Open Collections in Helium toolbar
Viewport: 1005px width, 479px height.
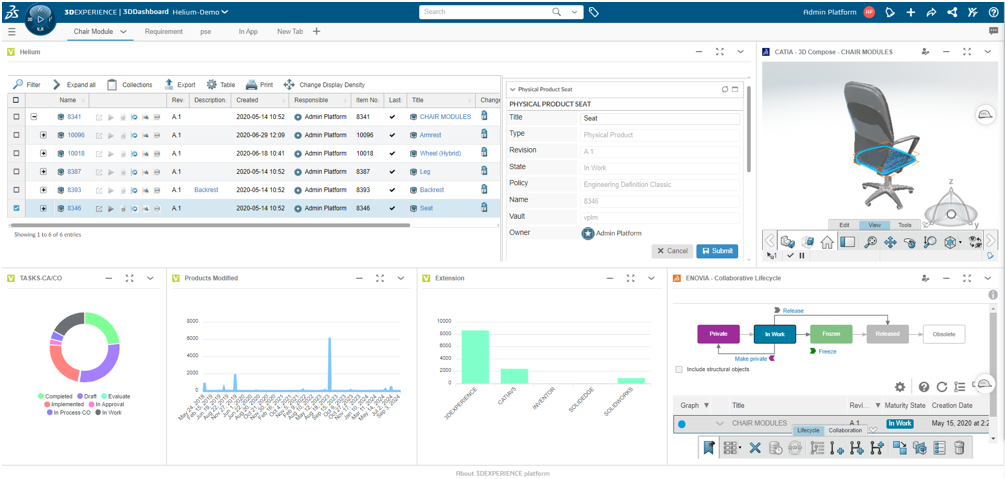[x=129, y=84]
